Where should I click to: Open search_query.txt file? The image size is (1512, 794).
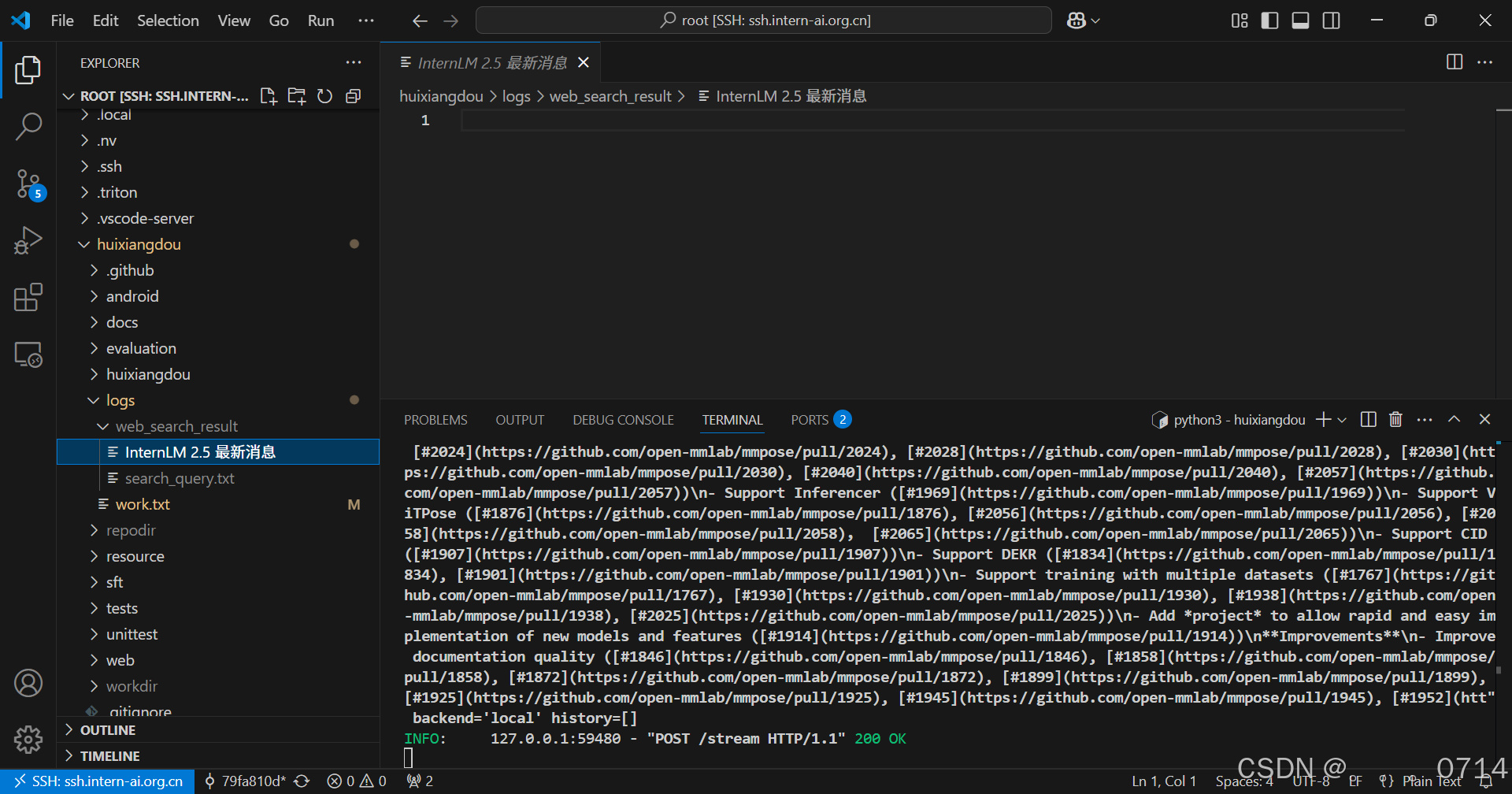pyautogui.click(x=218, y=478)
